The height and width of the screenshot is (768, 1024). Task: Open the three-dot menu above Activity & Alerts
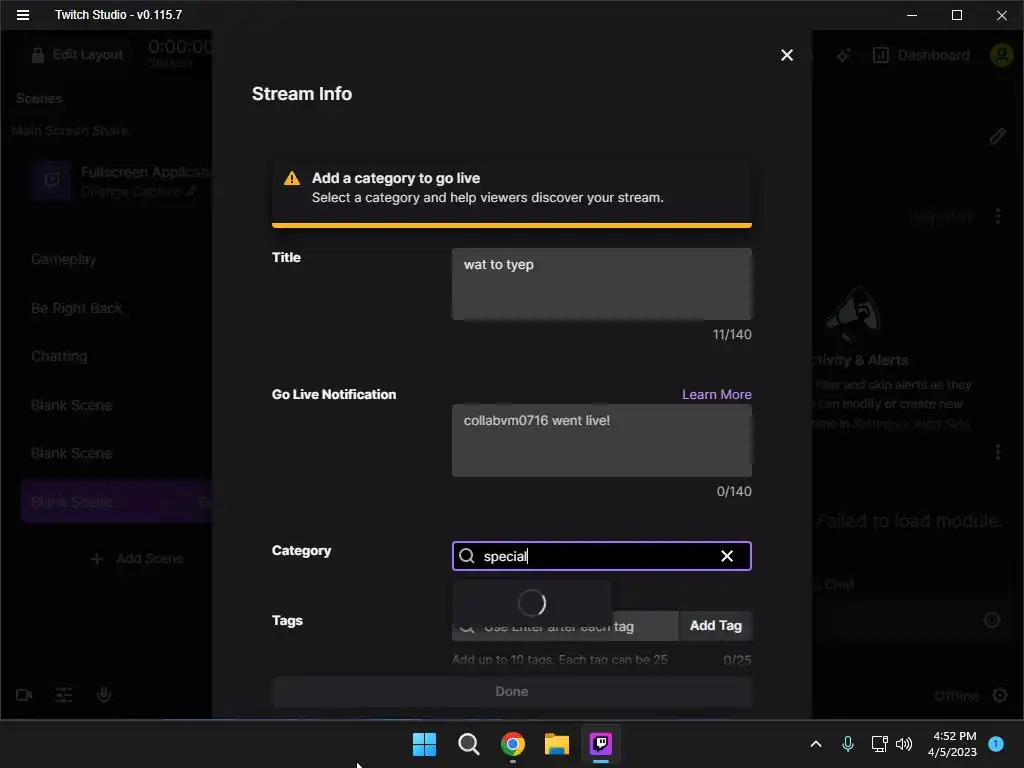click(997, 216)
